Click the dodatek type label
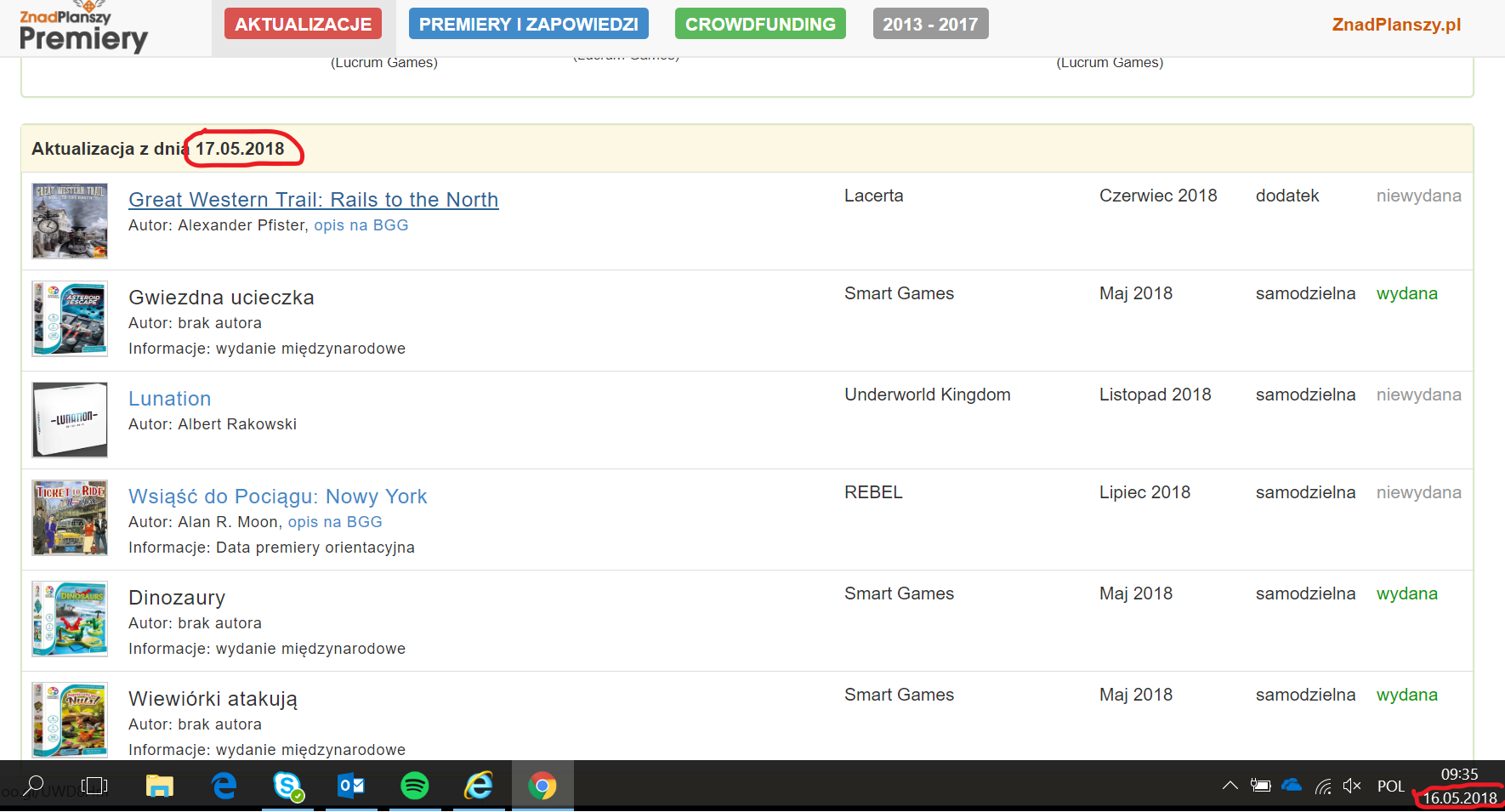1505x812 pixels. click(1287, 196)
